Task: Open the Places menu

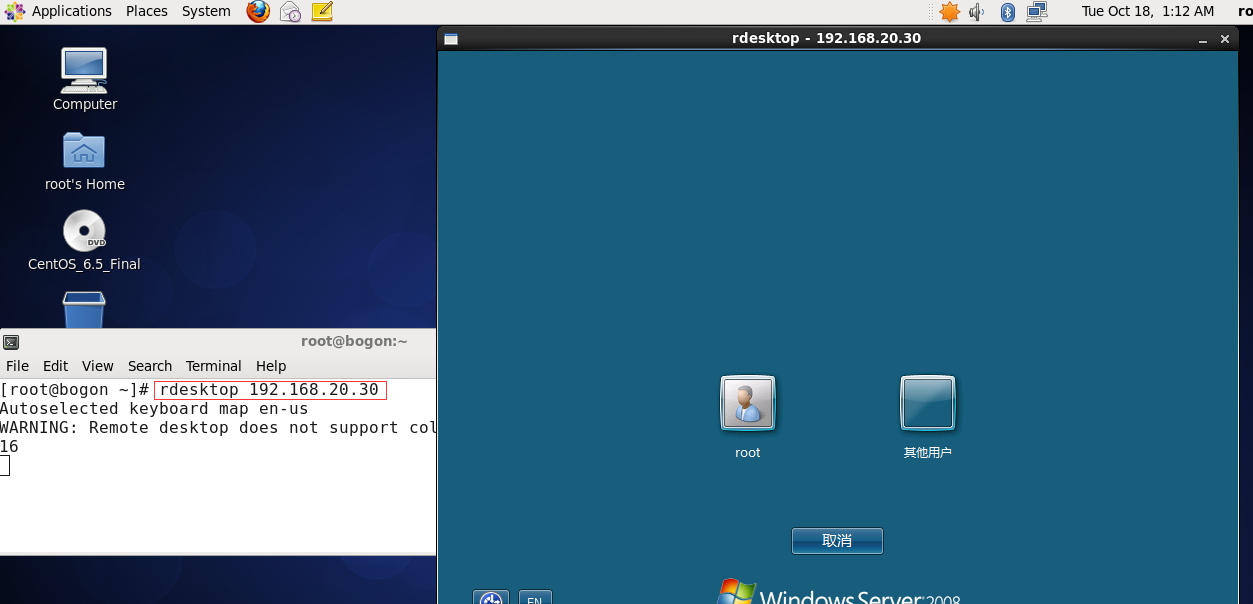Action: click(147, 11)
